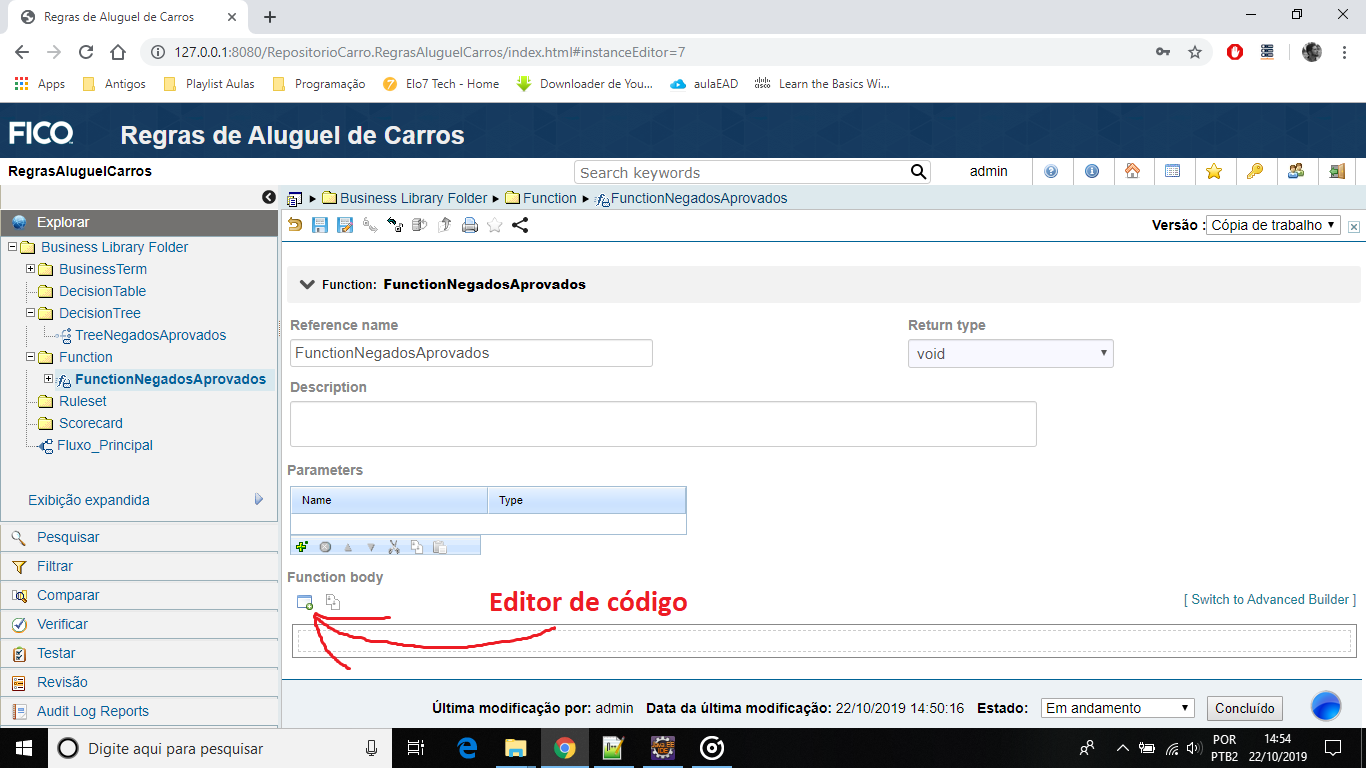Expand the FunctionNegadosAprovados tree node
Image resolution: width=1366 pixels, height=768 pixels.
49,379
